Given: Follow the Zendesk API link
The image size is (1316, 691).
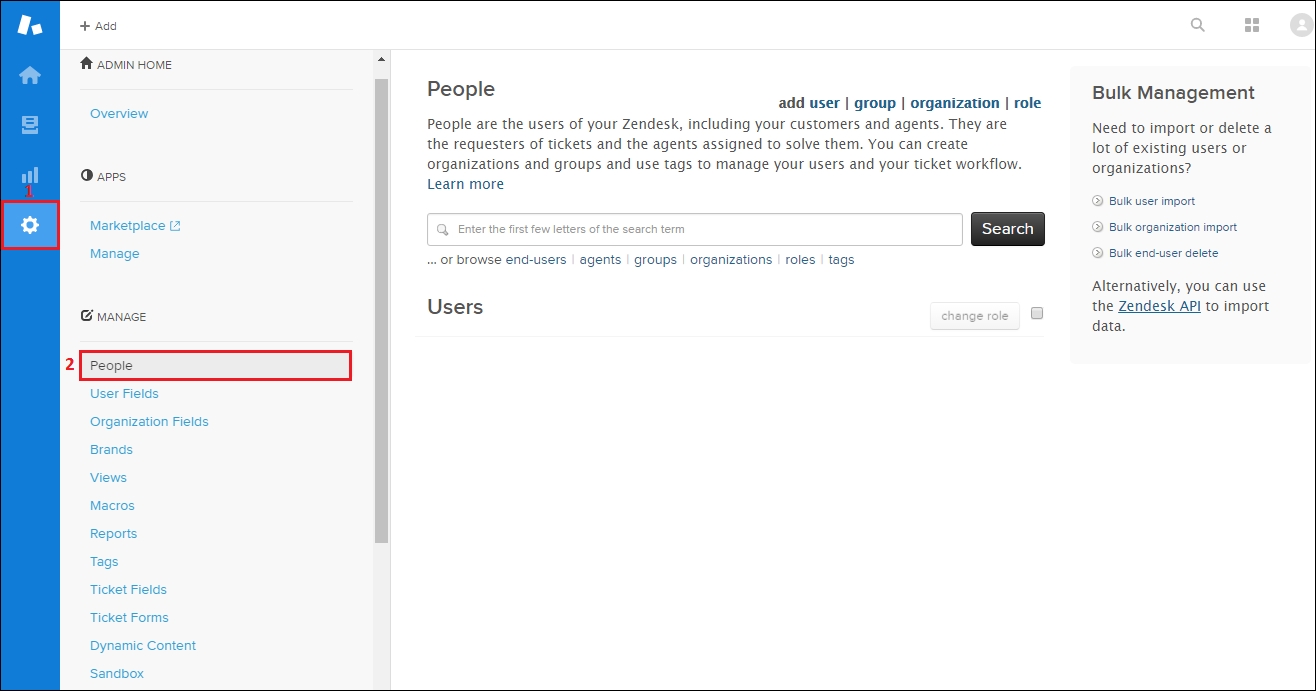Looking at the screenshot, I should (1159, 306).
